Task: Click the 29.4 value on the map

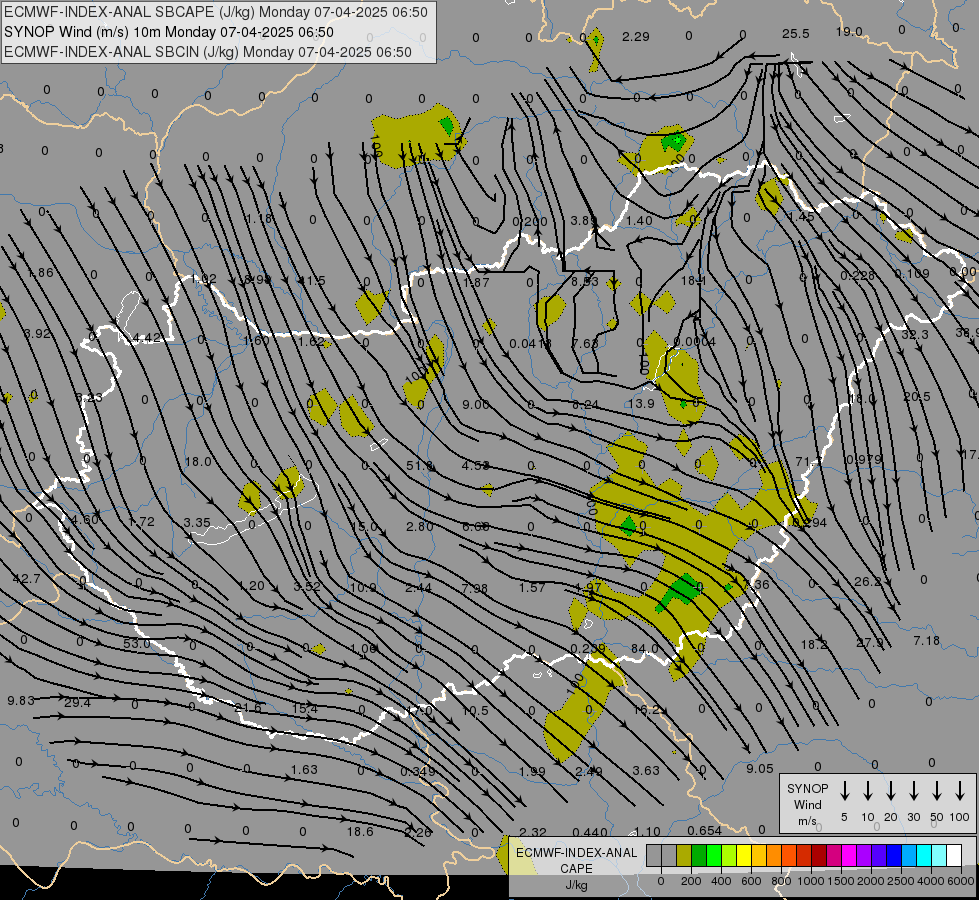Action: [77, 703]
